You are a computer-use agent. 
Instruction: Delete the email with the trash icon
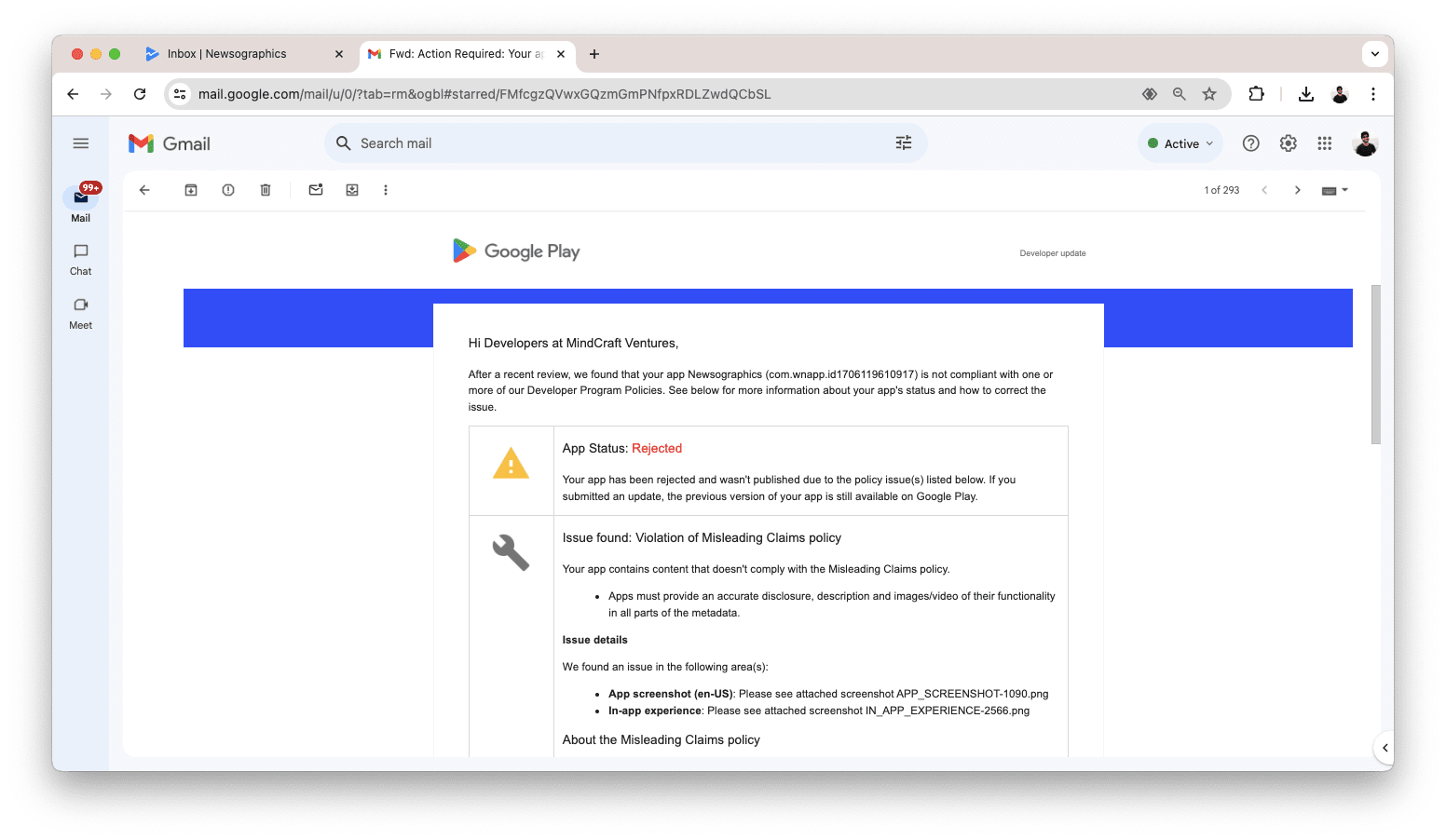tap(266, 190)
